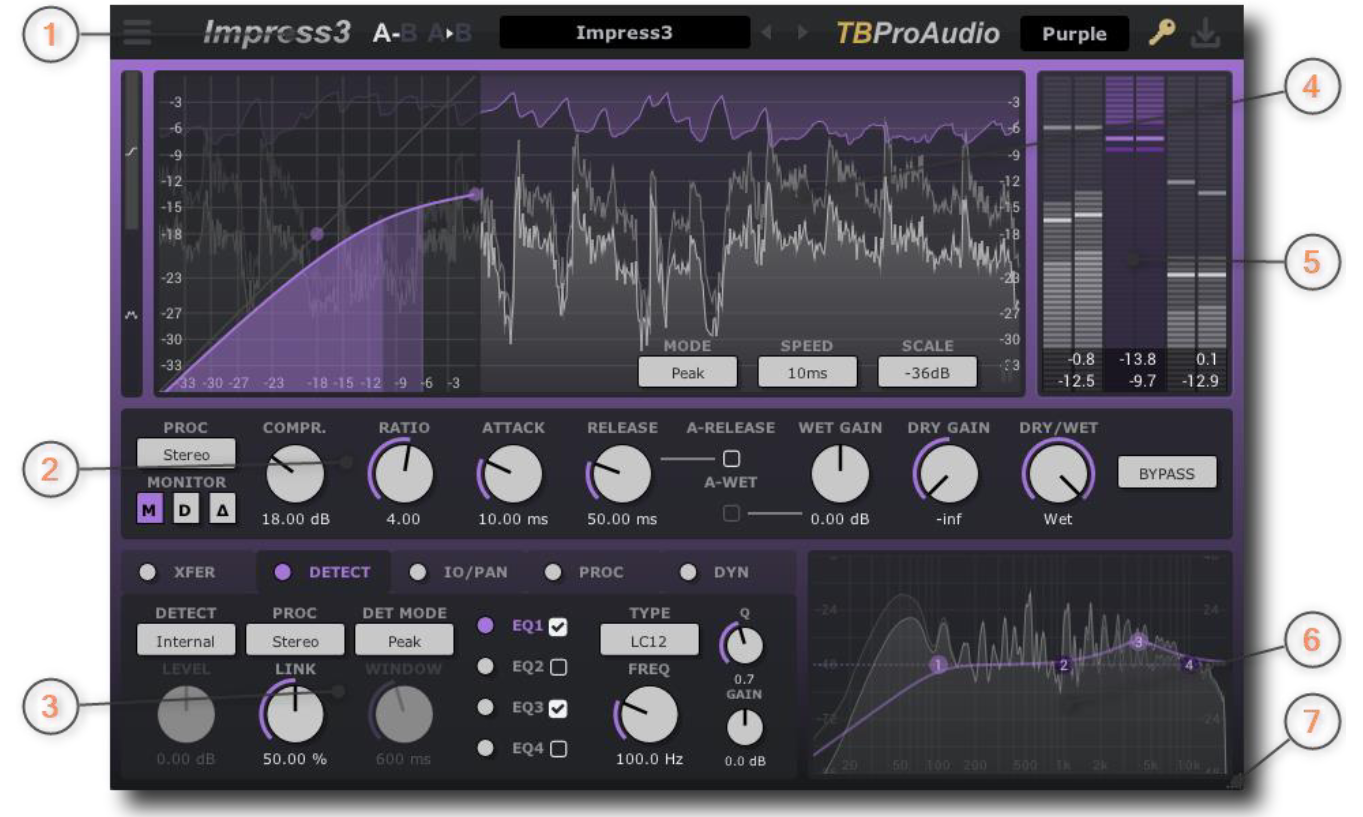This screenshot has height=817, width=1363.
Task: Switch to the DYN tab
Action: tap(729, 572)
